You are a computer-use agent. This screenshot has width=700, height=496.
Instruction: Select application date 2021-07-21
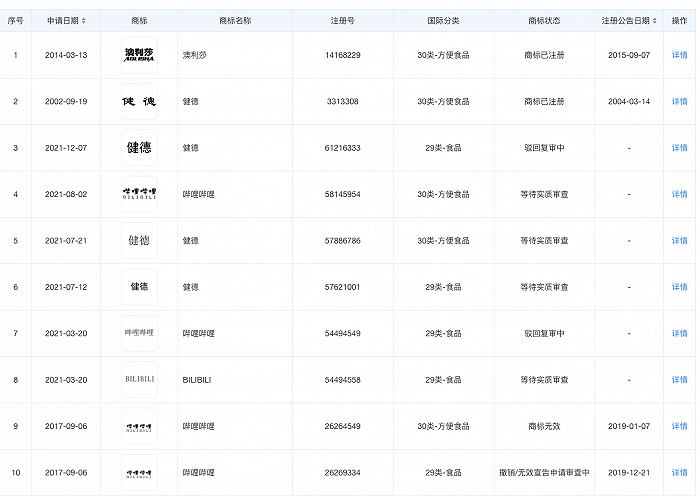point(66,241)
